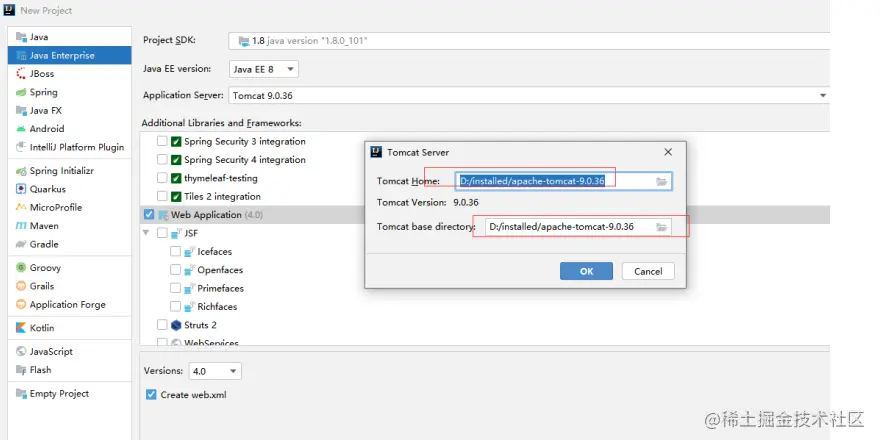Collapse the JSF tree node arrow

click(x=146, y=232)
